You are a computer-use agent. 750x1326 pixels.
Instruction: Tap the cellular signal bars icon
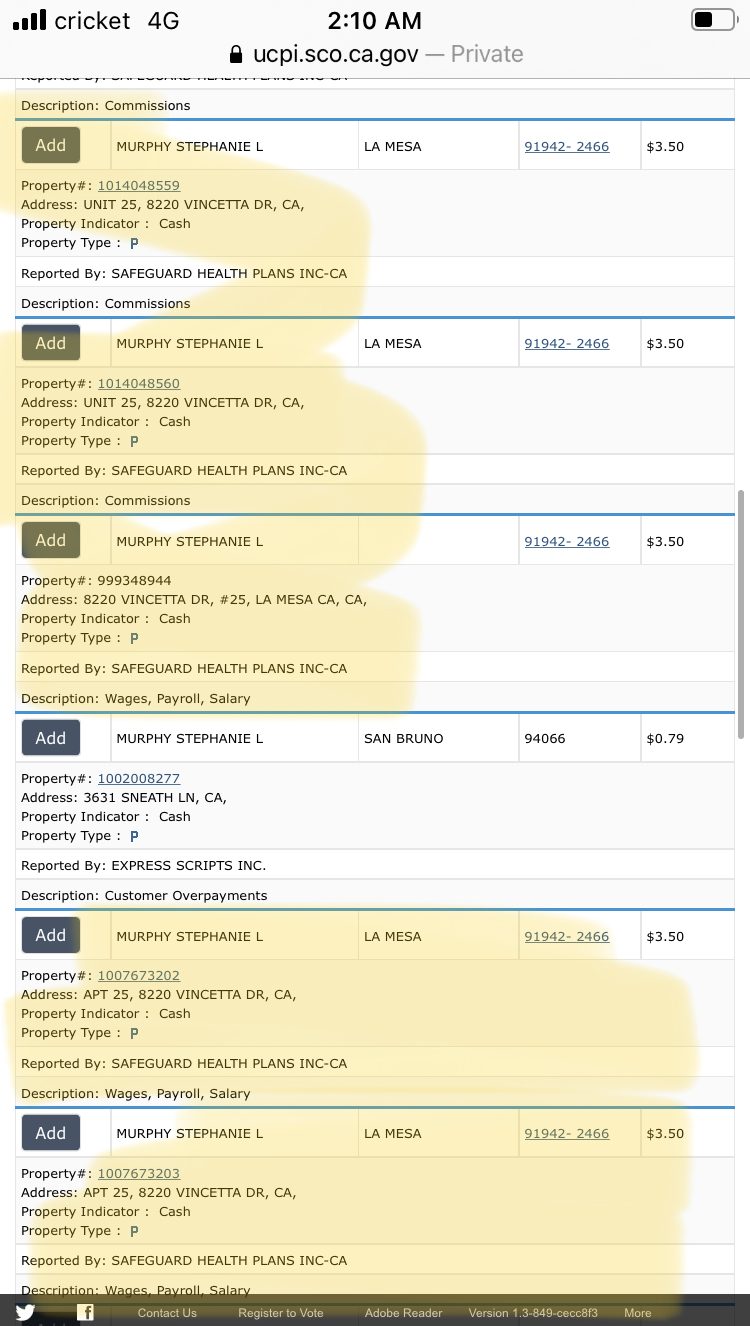29,20
